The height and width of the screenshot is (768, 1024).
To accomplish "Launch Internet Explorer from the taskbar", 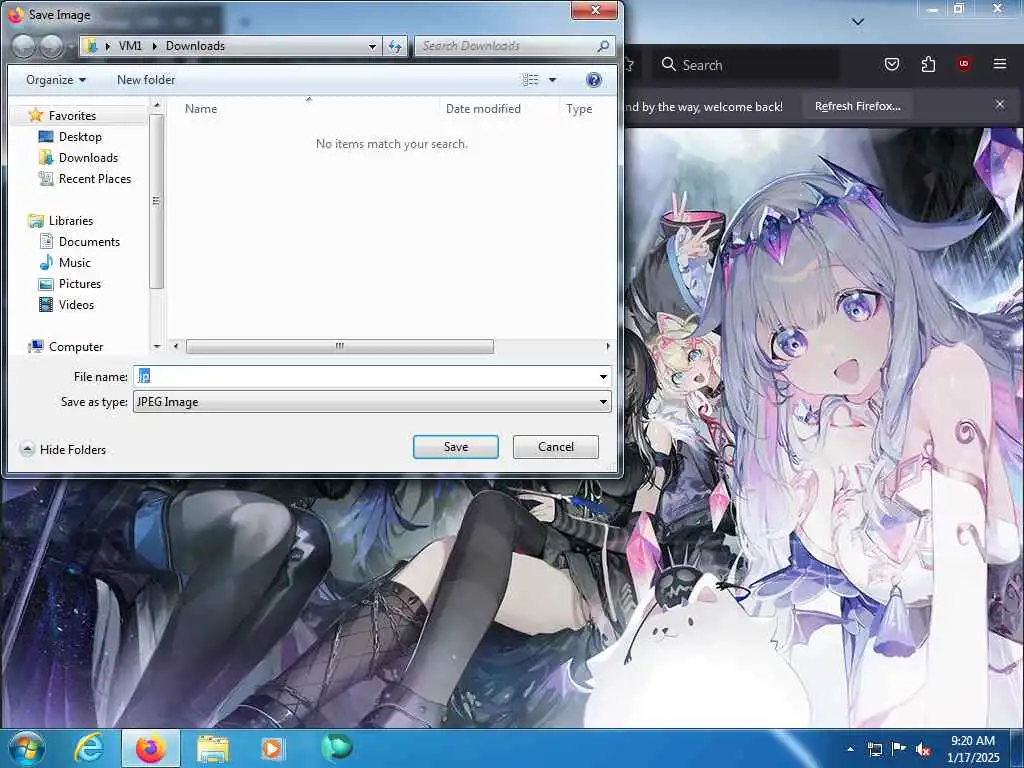I will 89,748.
